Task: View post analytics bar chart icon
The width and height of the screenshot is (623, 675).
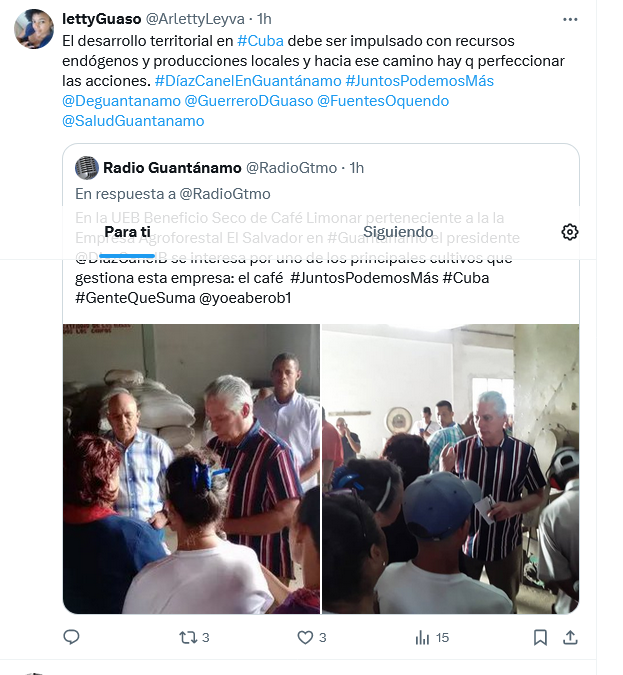Action: [x=422, y=637]
